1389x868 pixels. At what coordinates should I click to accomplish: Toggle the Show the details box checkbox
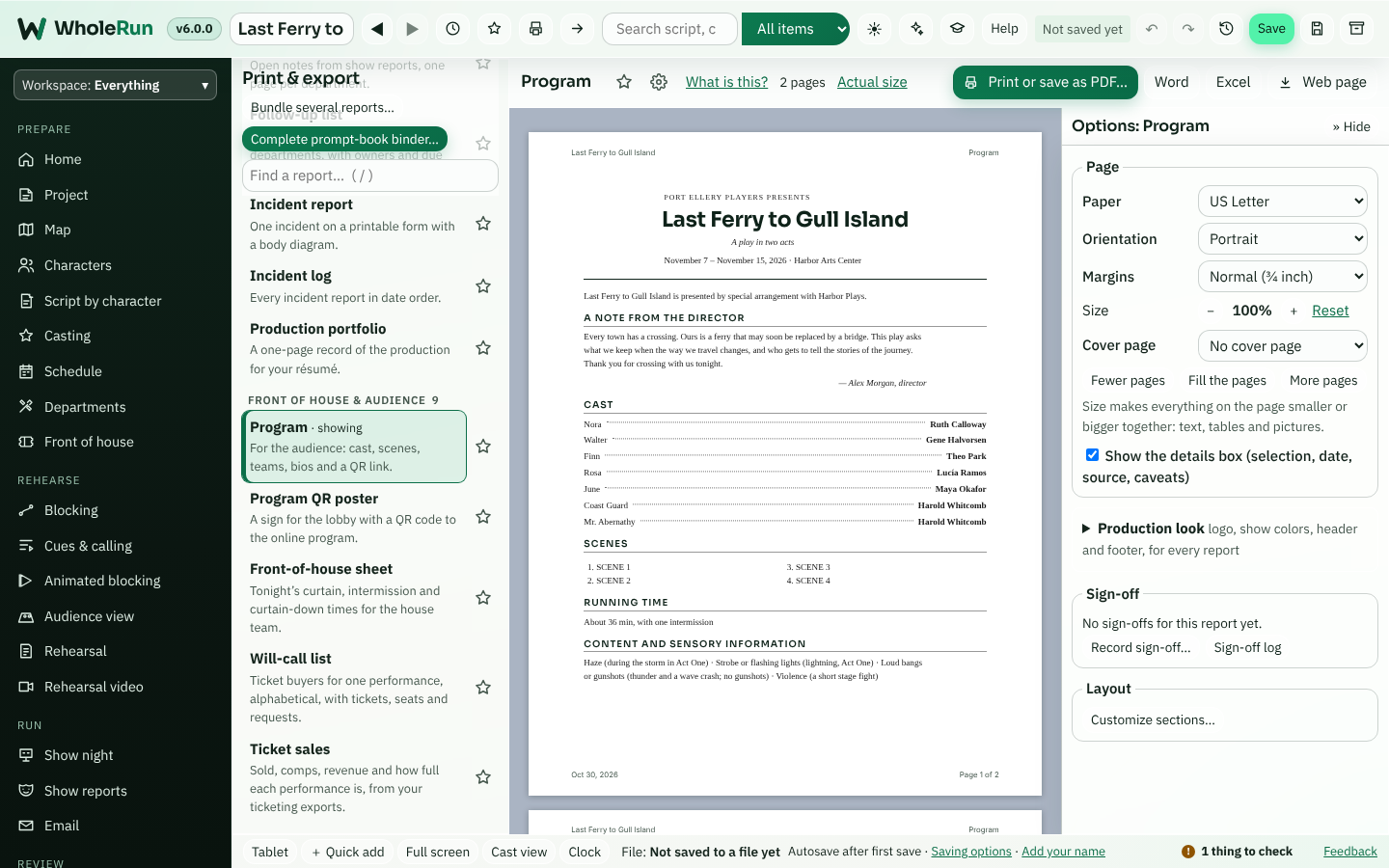[1092, 455]
